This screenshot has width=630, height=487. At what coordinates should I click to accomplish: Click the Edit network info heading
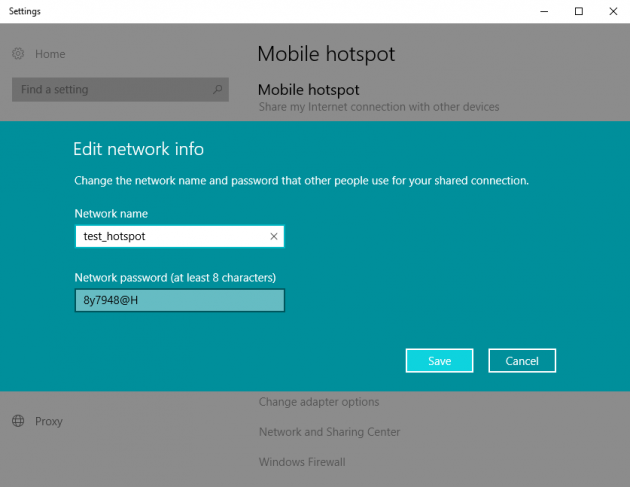139,149
